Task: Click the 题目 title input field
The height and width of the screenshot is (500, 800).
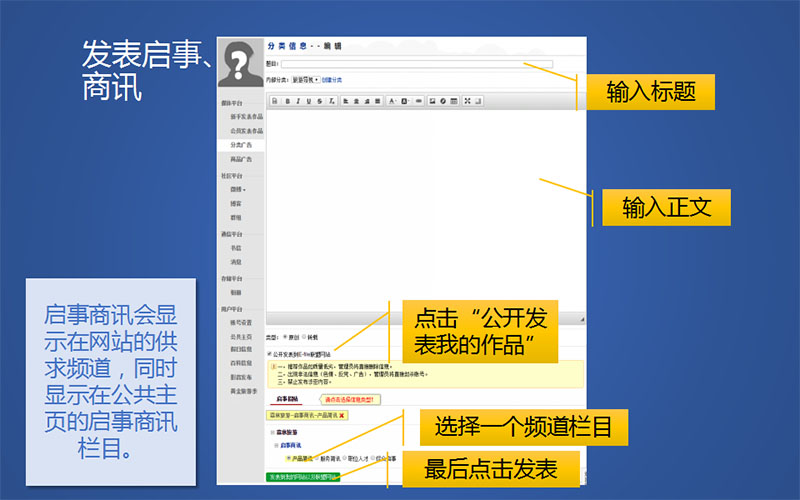Action: point(402,64)
